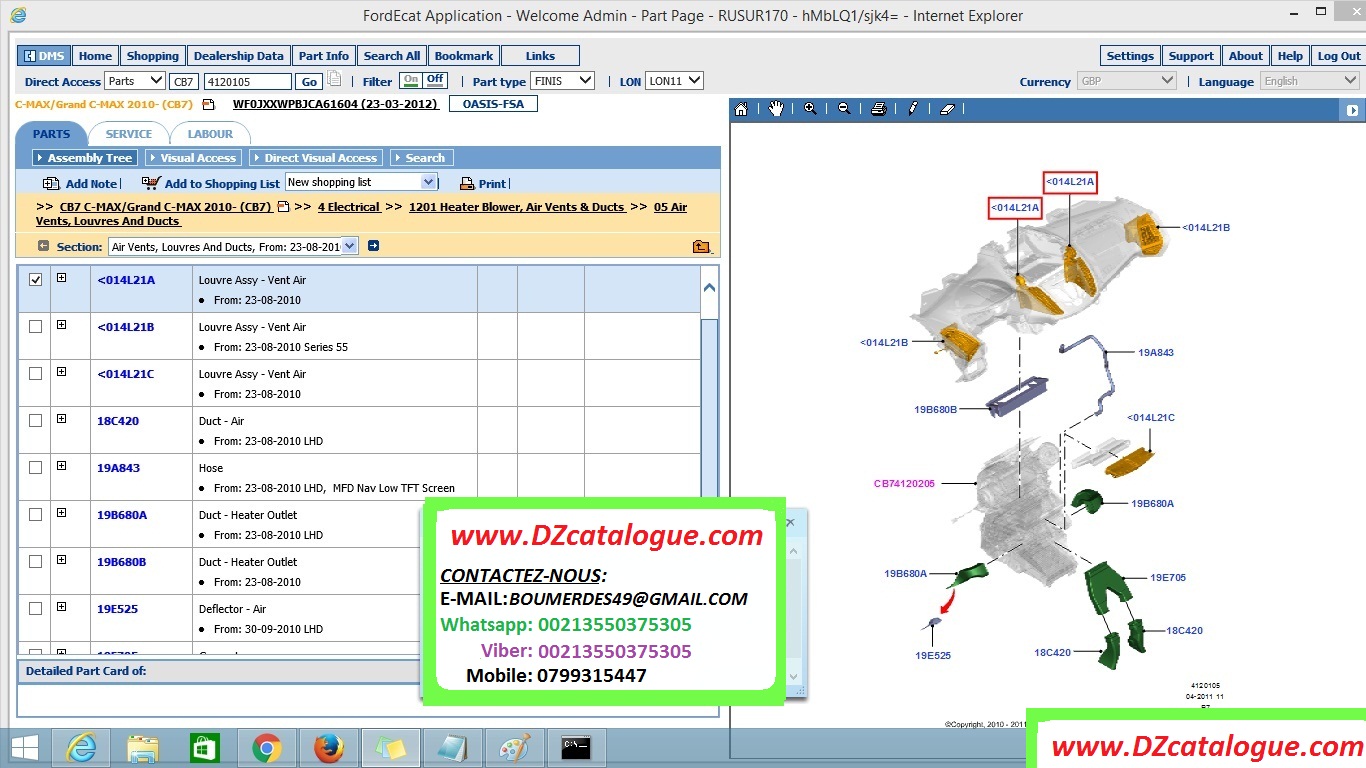Click the 19E705 callout in the diagram
This screenshot has height=768, width=1366.
[1168, 578]
